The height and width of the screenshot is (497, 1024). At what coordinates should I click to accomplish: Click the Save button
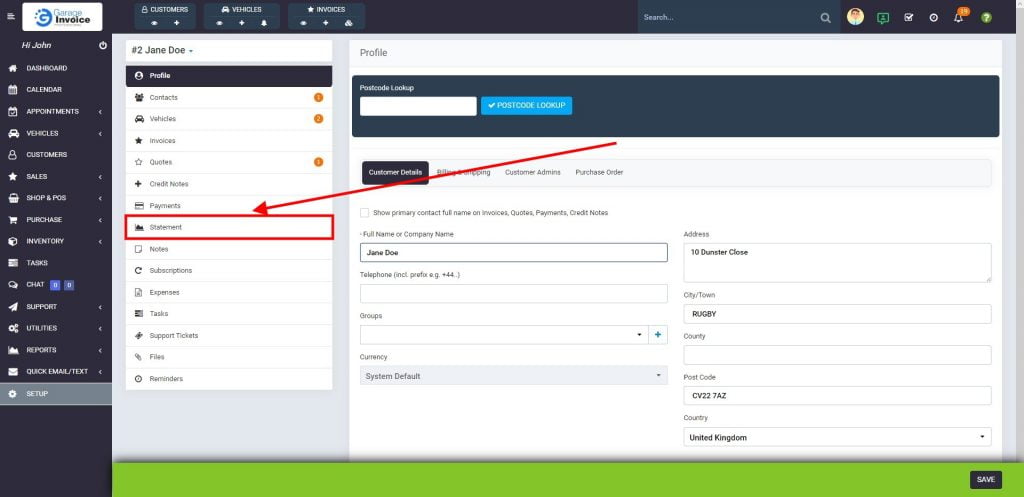985,479
